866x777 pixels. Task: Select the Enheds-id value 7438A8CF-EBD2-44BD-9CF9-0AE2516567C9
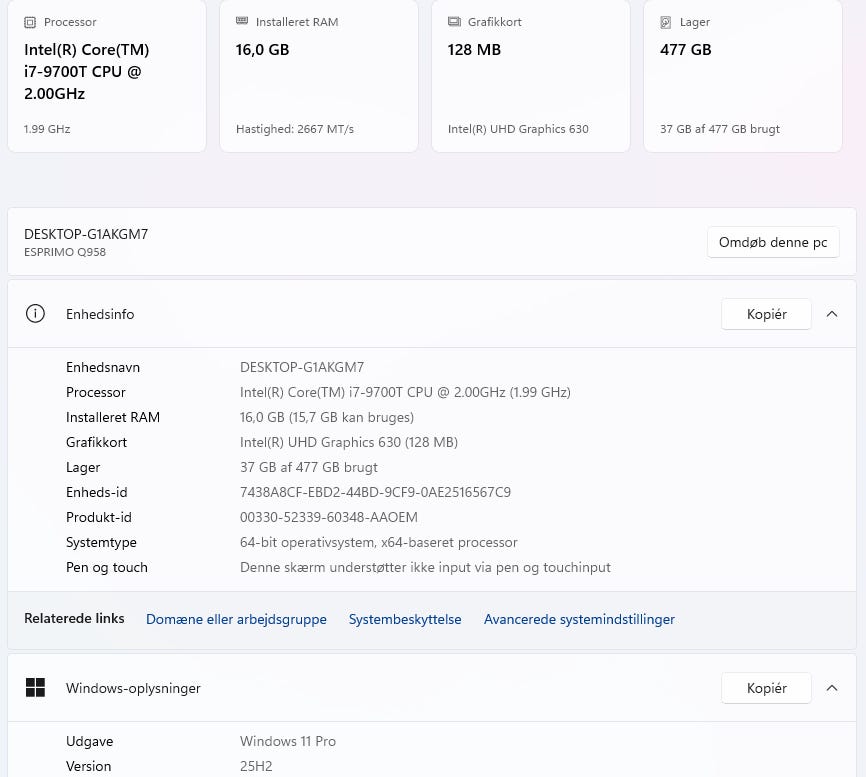point(376,492)
